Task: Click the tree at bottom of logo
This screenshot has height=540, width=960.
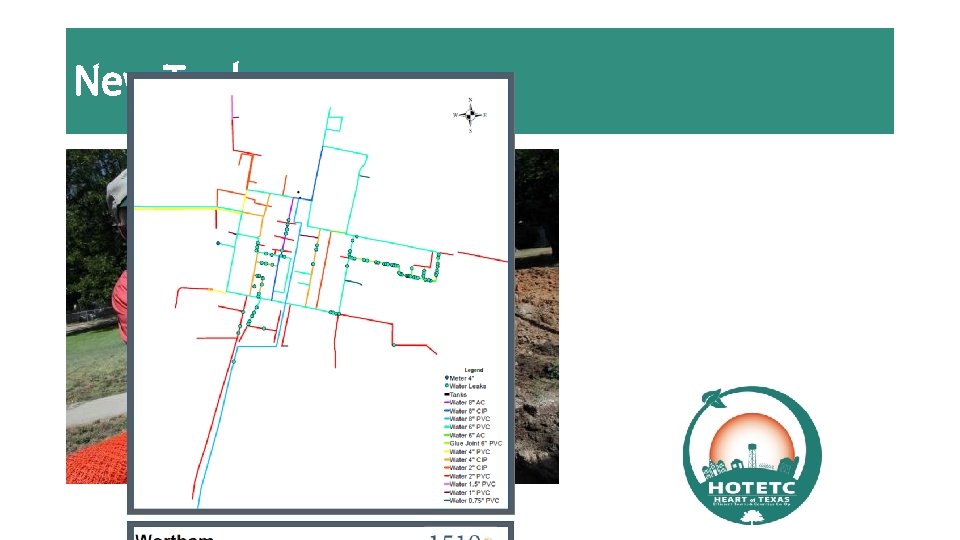Action: pyautogui.click(x=752, y=517)
